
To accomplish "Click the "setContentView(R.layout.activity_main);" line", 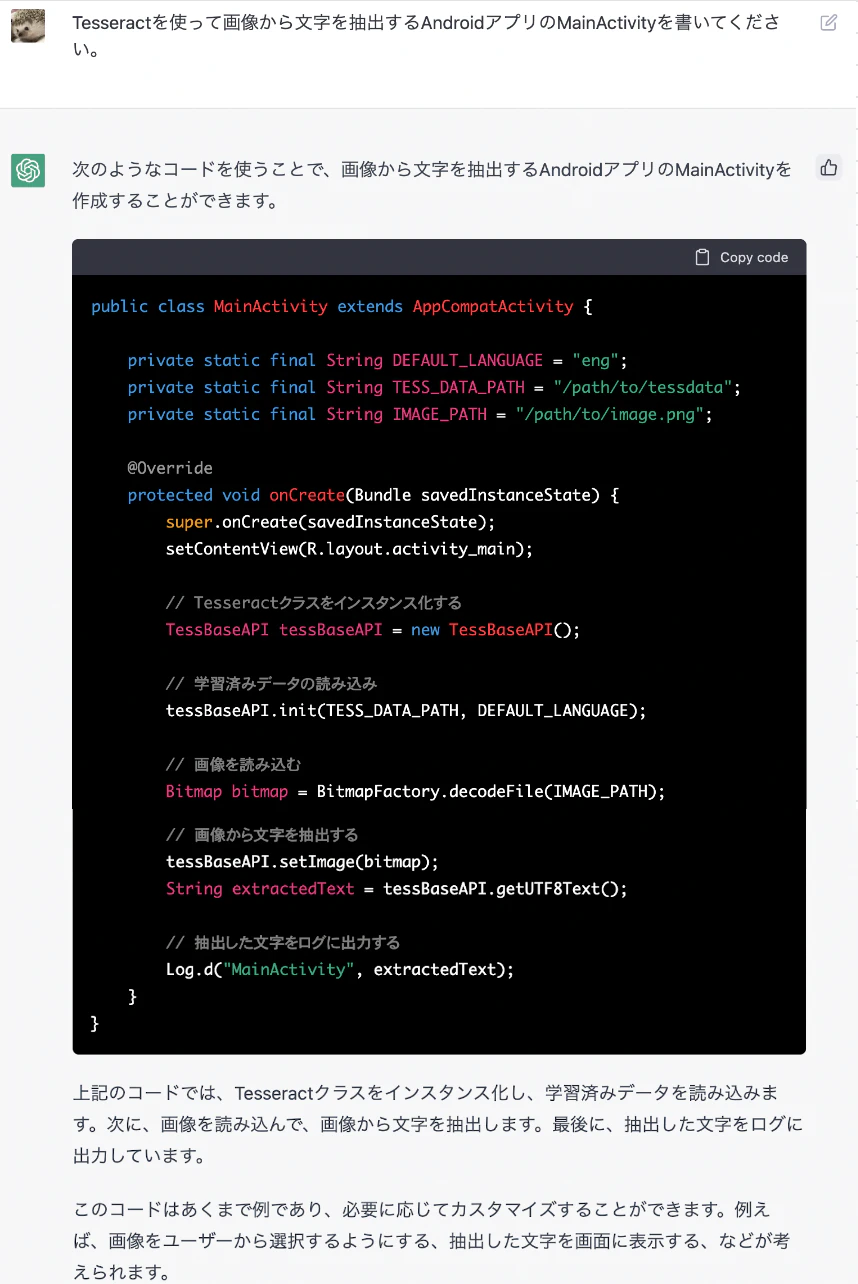I will 350,549.
